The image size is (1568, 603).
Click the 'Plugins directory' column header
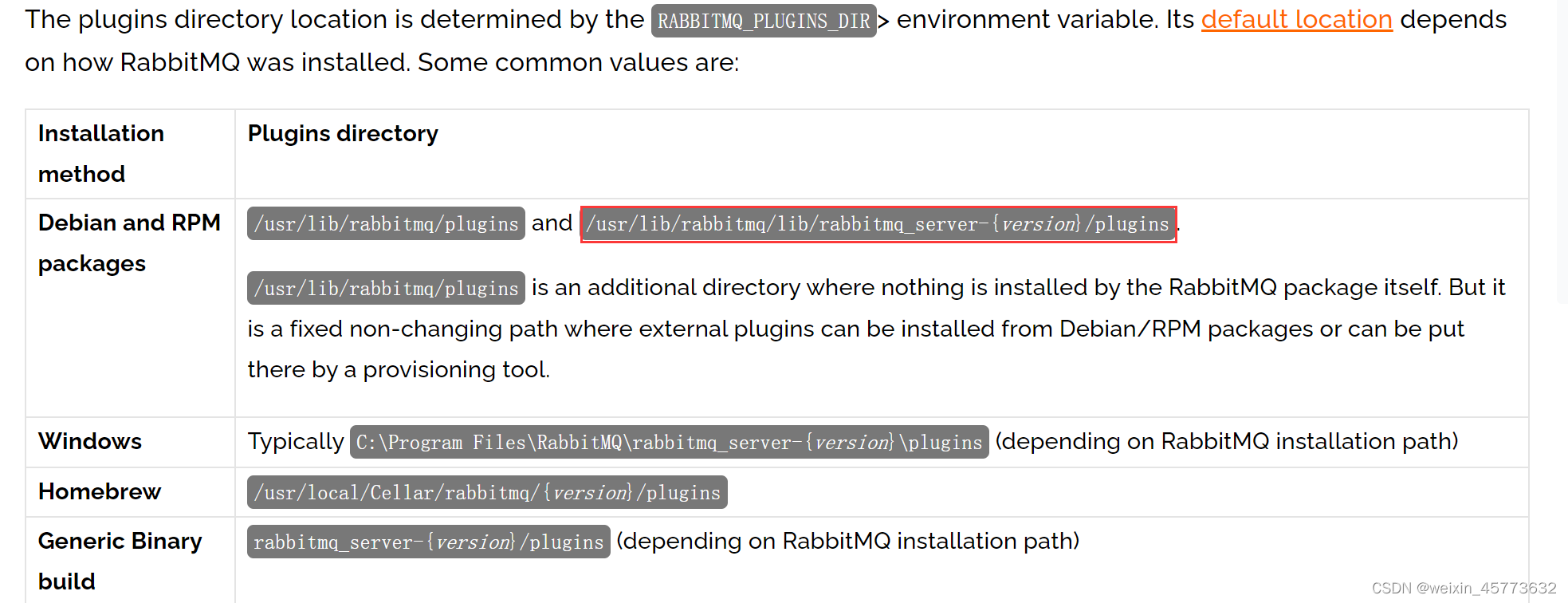[343, 133]
